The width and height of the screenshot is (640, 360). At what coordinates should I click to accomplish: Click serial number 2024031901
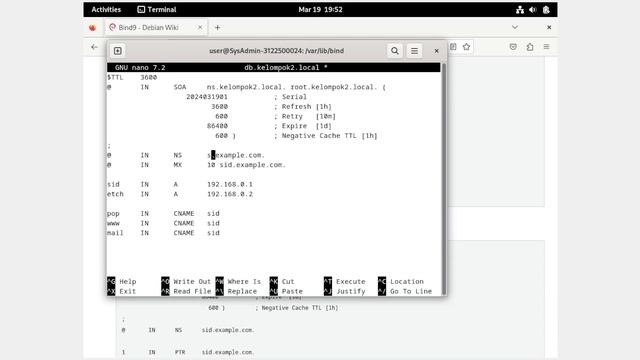[x=207, y=97]
